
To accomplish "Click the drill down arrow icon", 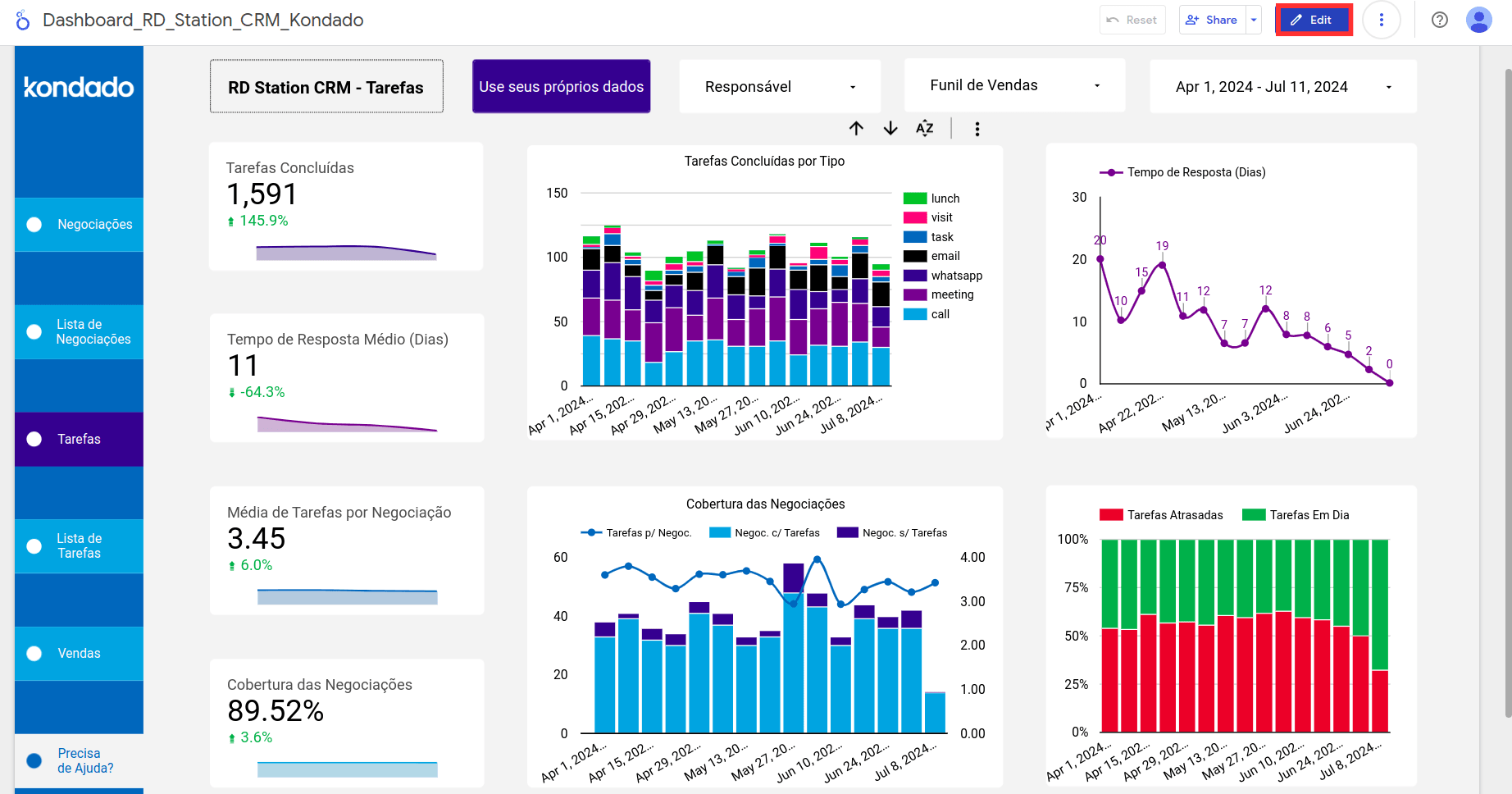I will click(x=890, y=129).
